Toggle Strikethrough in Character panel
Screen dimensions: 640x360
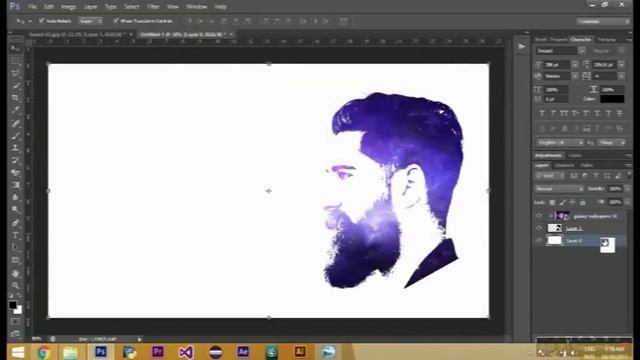(619, 113)
